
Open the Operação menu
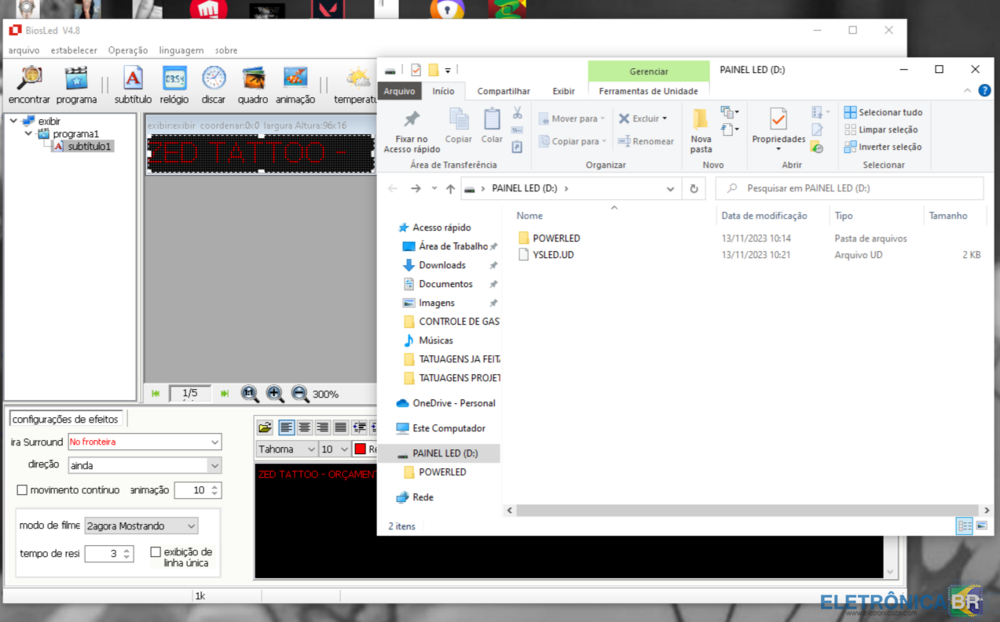(127, 50)
